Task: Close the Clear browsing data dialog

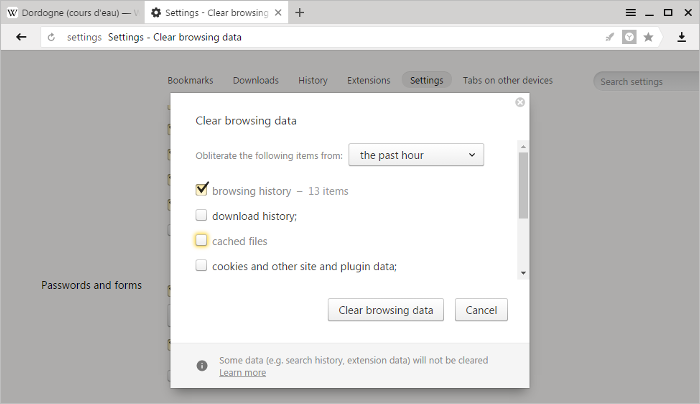Action: (x=520, y=102)
